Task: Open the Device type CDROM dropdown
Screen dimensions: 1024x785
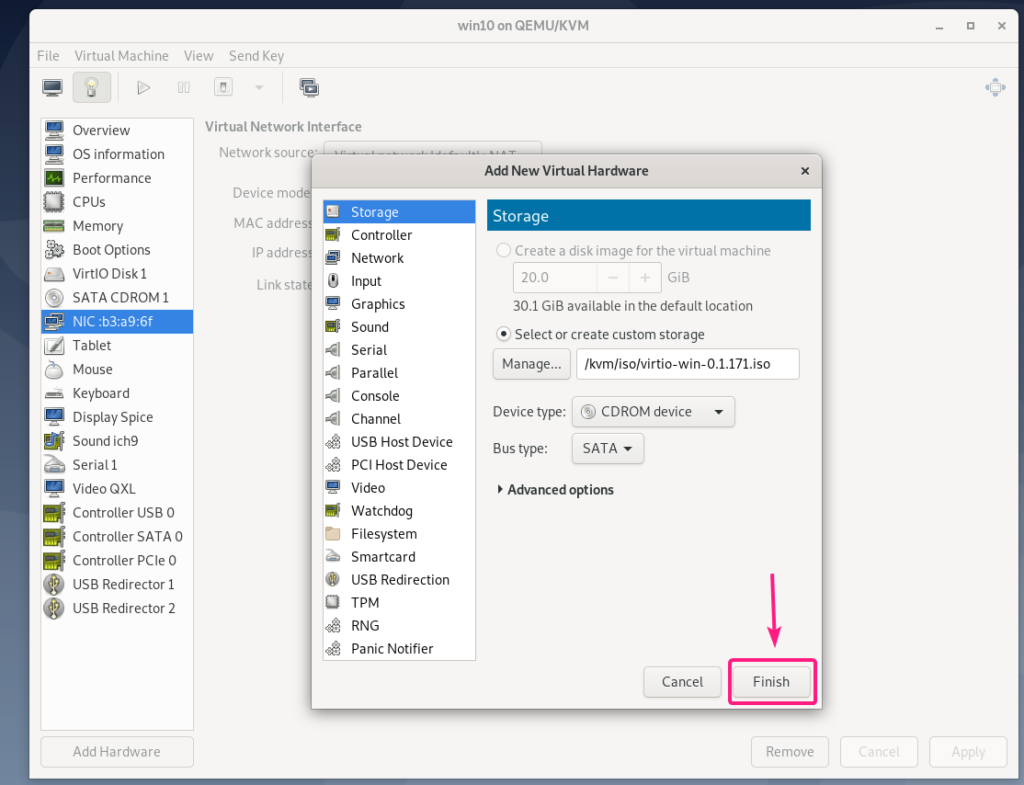Action: point(653,412)
